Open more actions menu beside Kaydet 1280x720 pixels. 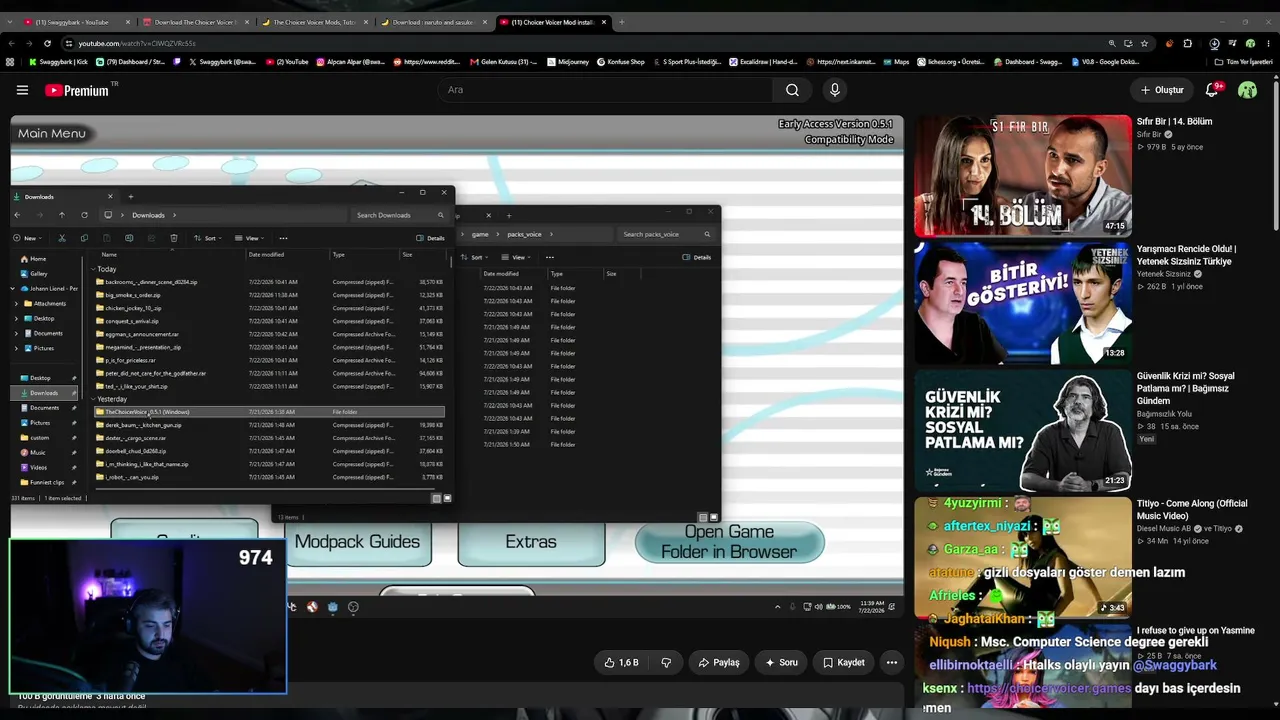[x=892, y=662]
